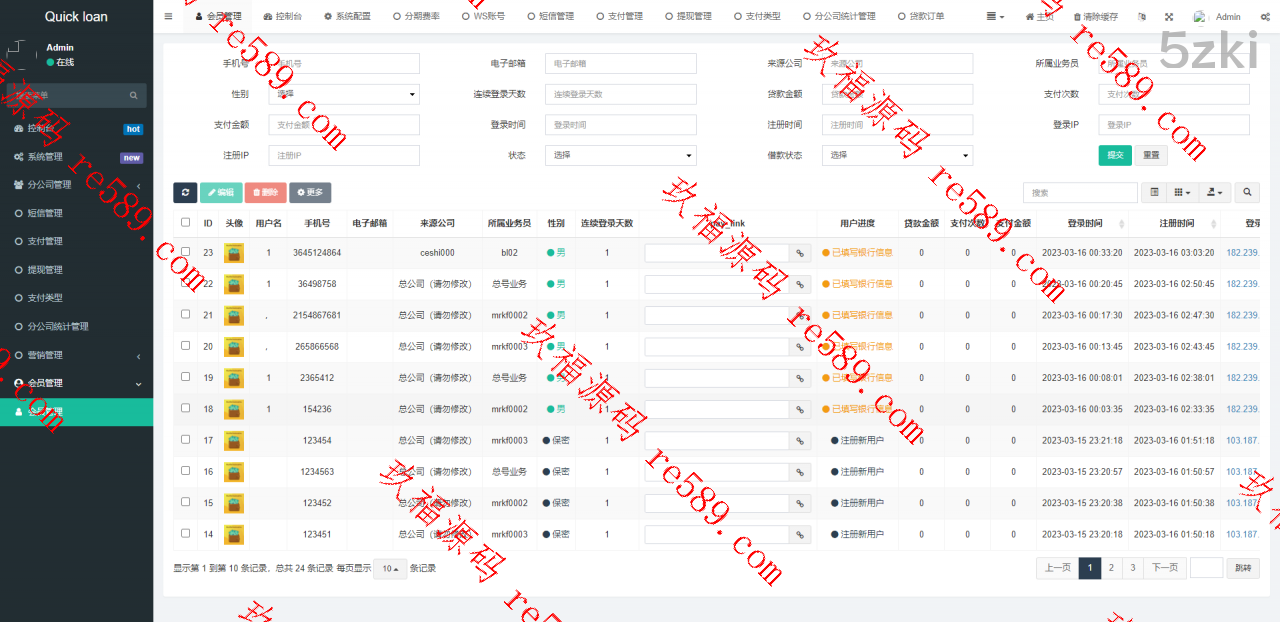Select the checkbox for row ID 17
Viewport: 1280px width, 622px height.
click(x=185, y=440)
